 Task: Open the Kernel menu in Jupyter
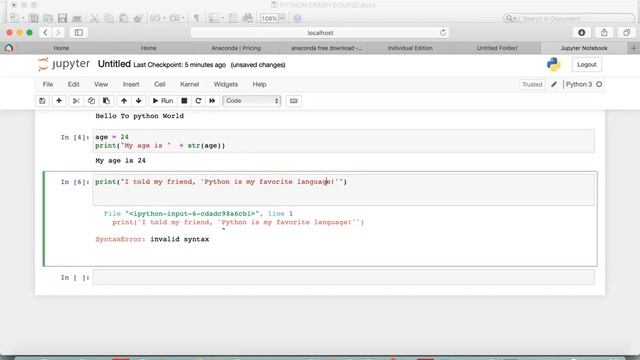(189, 84)
